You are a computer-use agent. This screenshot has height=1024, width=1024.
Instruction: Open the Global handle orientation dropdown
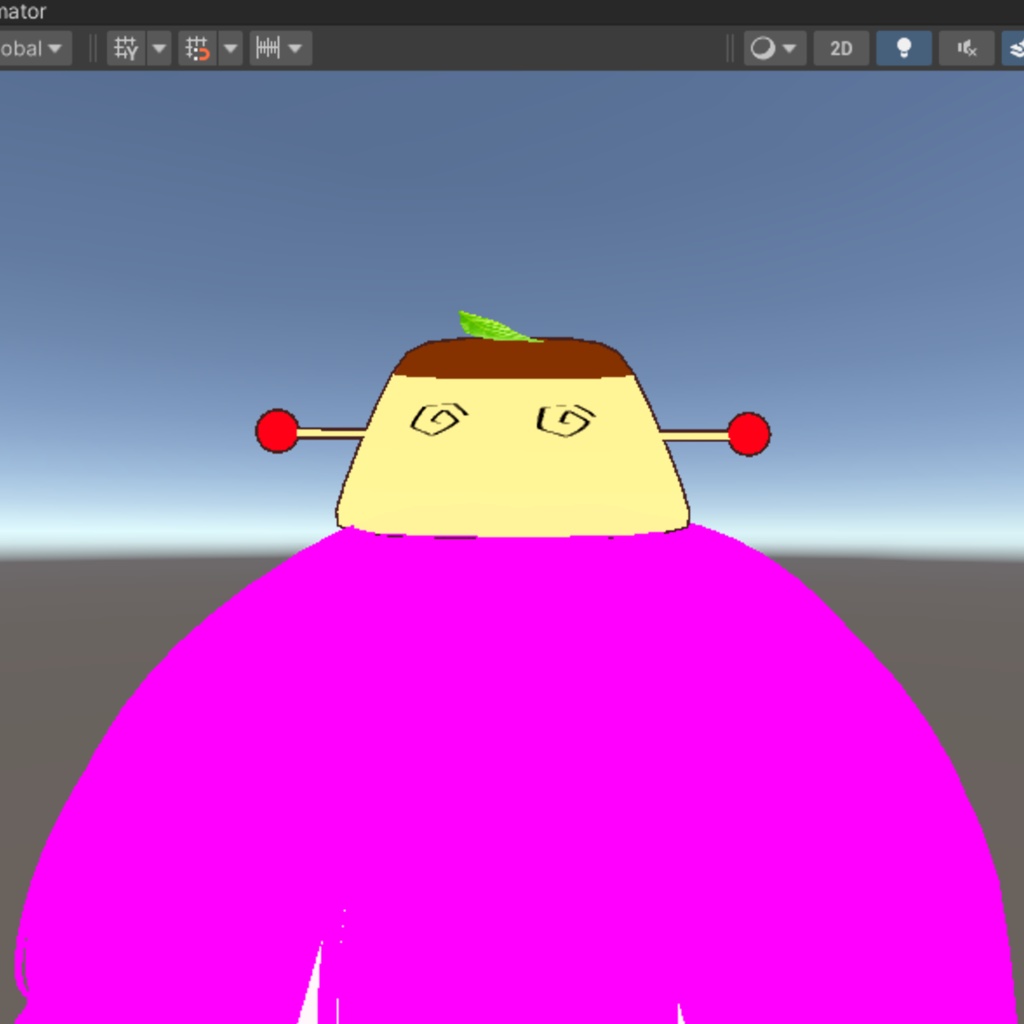pyautogui.click(x=30, y=48)
